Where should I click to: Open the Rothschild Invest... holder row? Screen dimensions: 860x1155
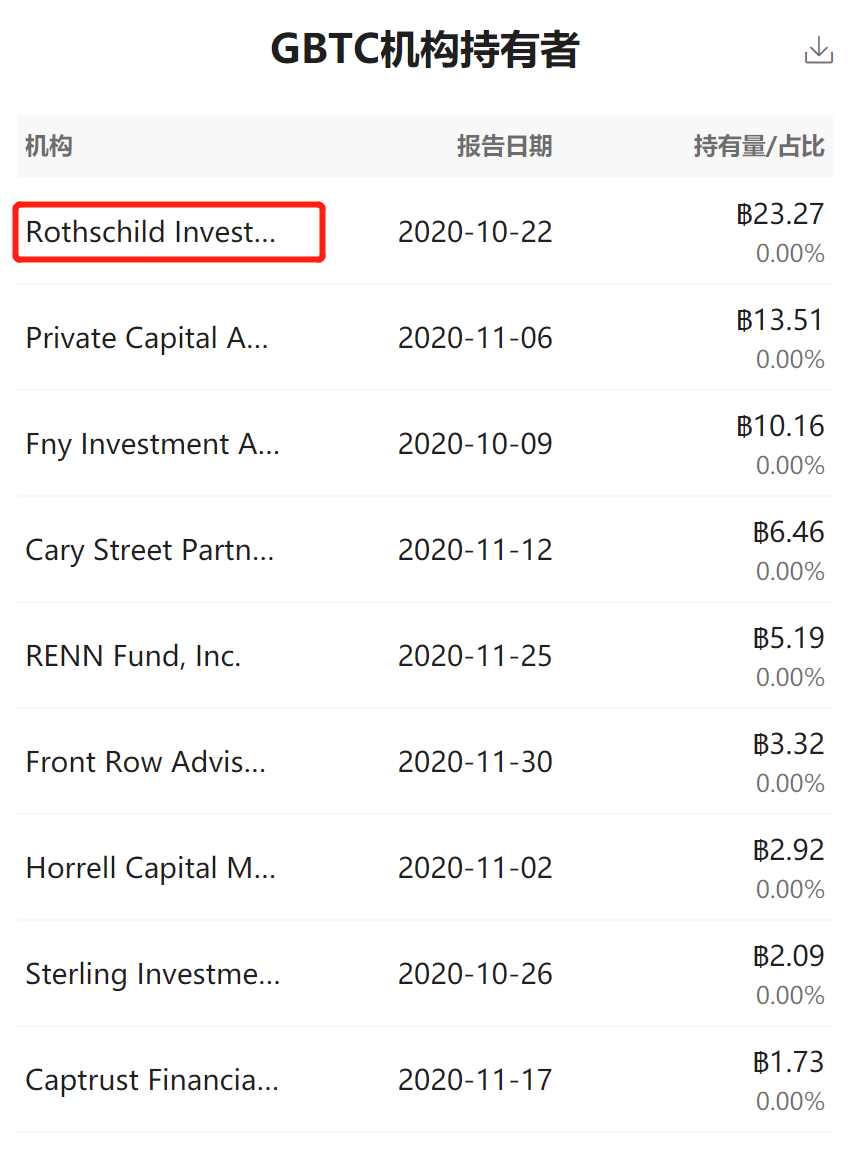(425, 232)
